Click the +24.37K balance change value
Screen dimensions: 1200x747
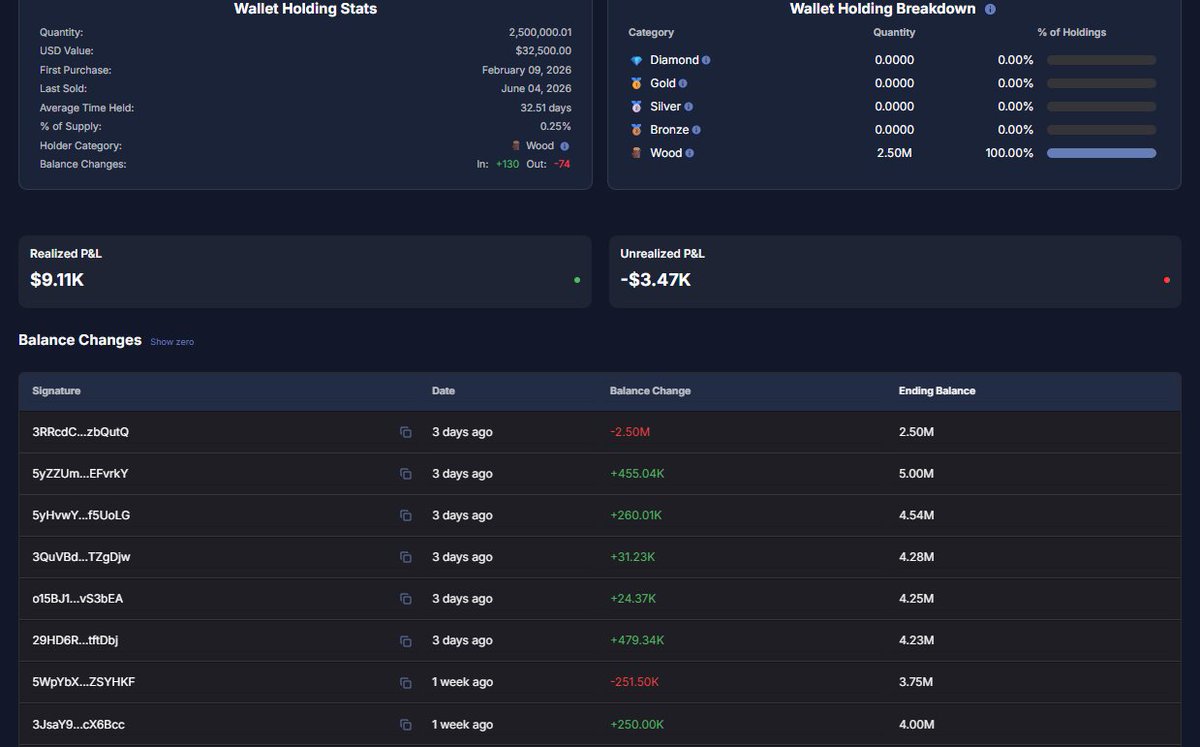633,599
